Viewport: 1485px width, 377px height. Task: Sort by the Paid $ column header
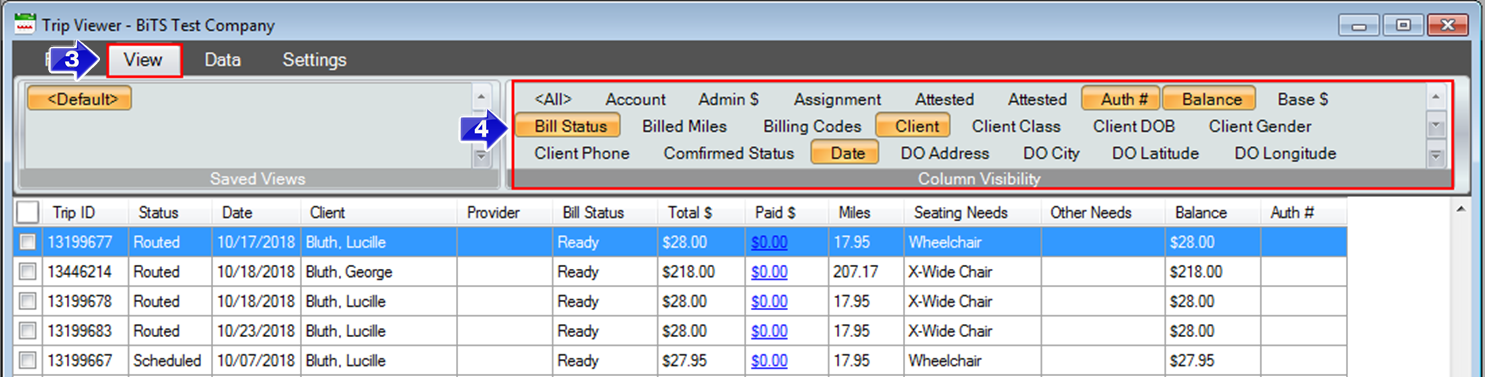tap(786, 212)
